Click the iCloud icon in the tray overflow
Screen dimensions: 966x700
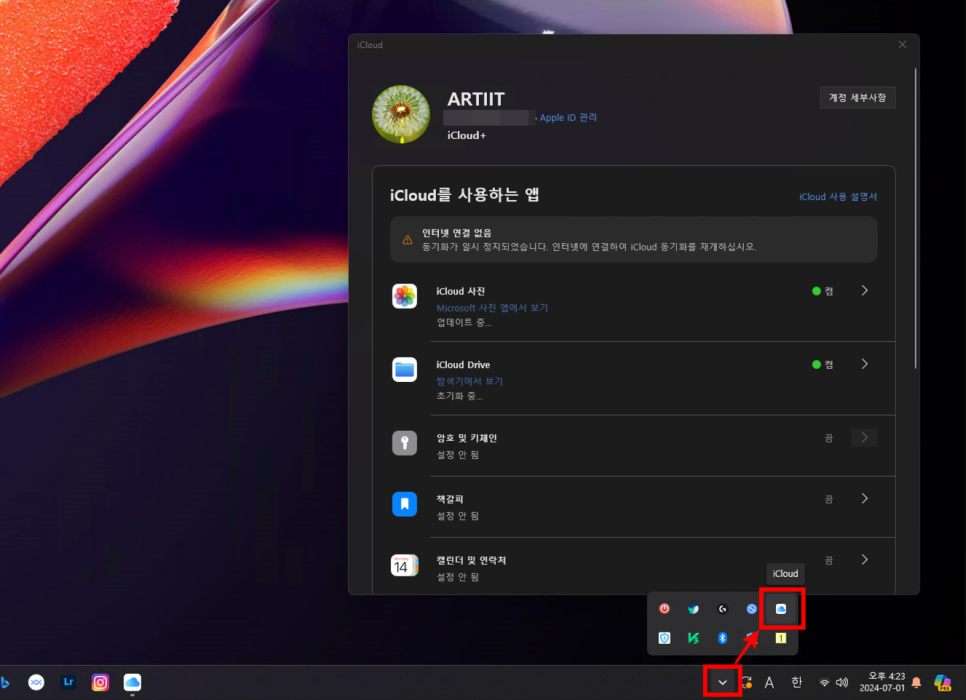[x=781, y=609]
